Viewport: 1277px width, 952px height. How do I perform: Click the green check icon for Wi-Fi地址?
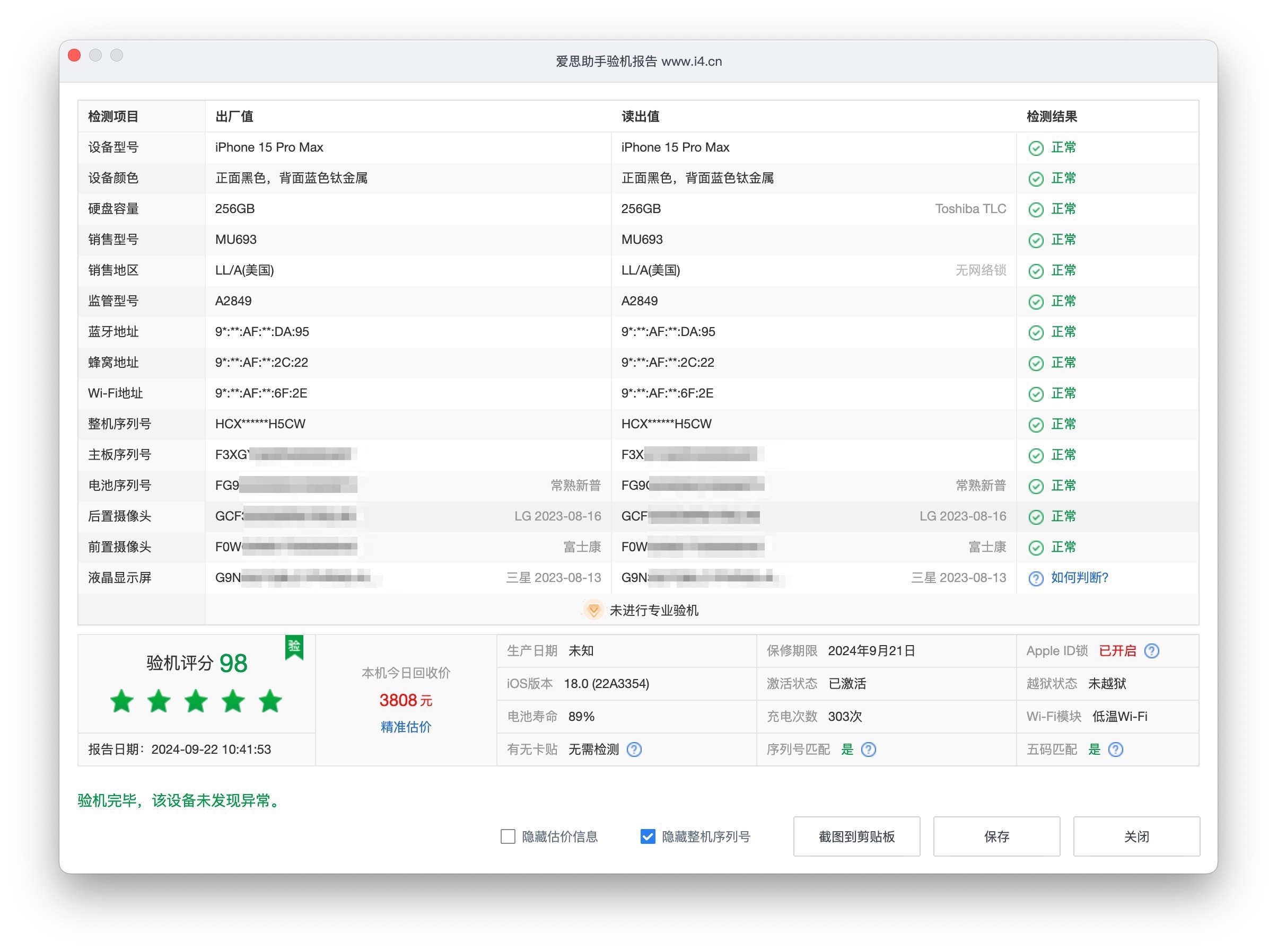[x=1036, y=394]
